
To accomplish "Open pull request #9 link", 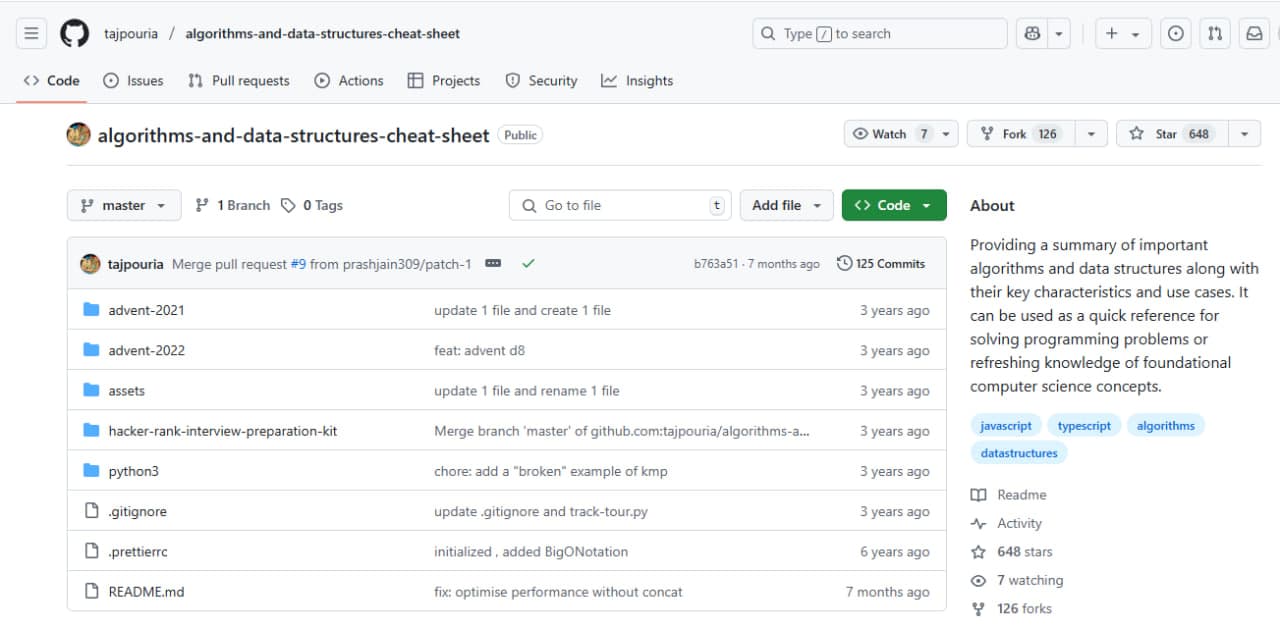I will pyautogui.click(x=298, y=264).
